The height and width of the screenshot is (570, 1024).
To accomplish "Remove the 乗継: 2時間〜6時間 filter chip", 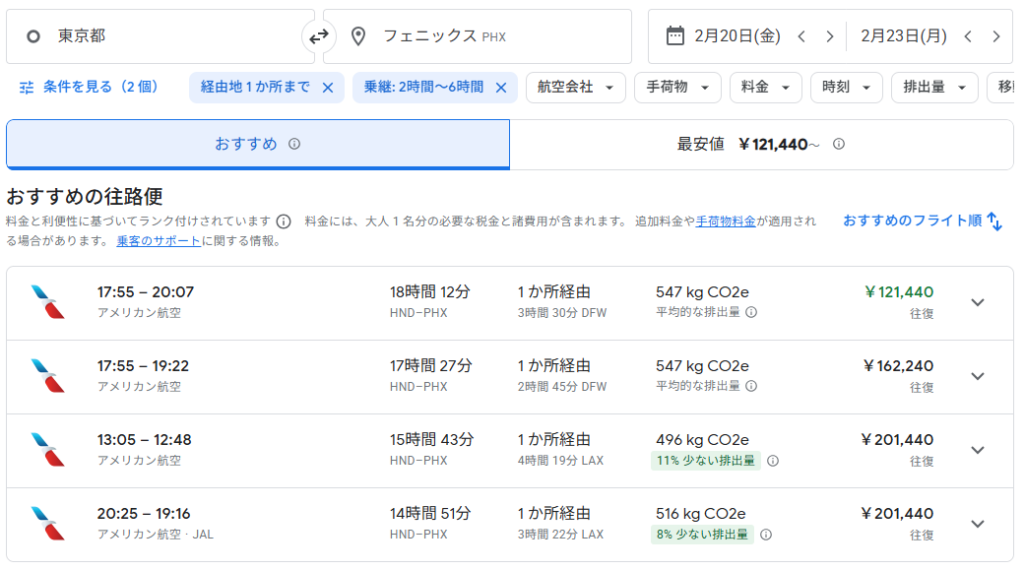I will 501,88.
